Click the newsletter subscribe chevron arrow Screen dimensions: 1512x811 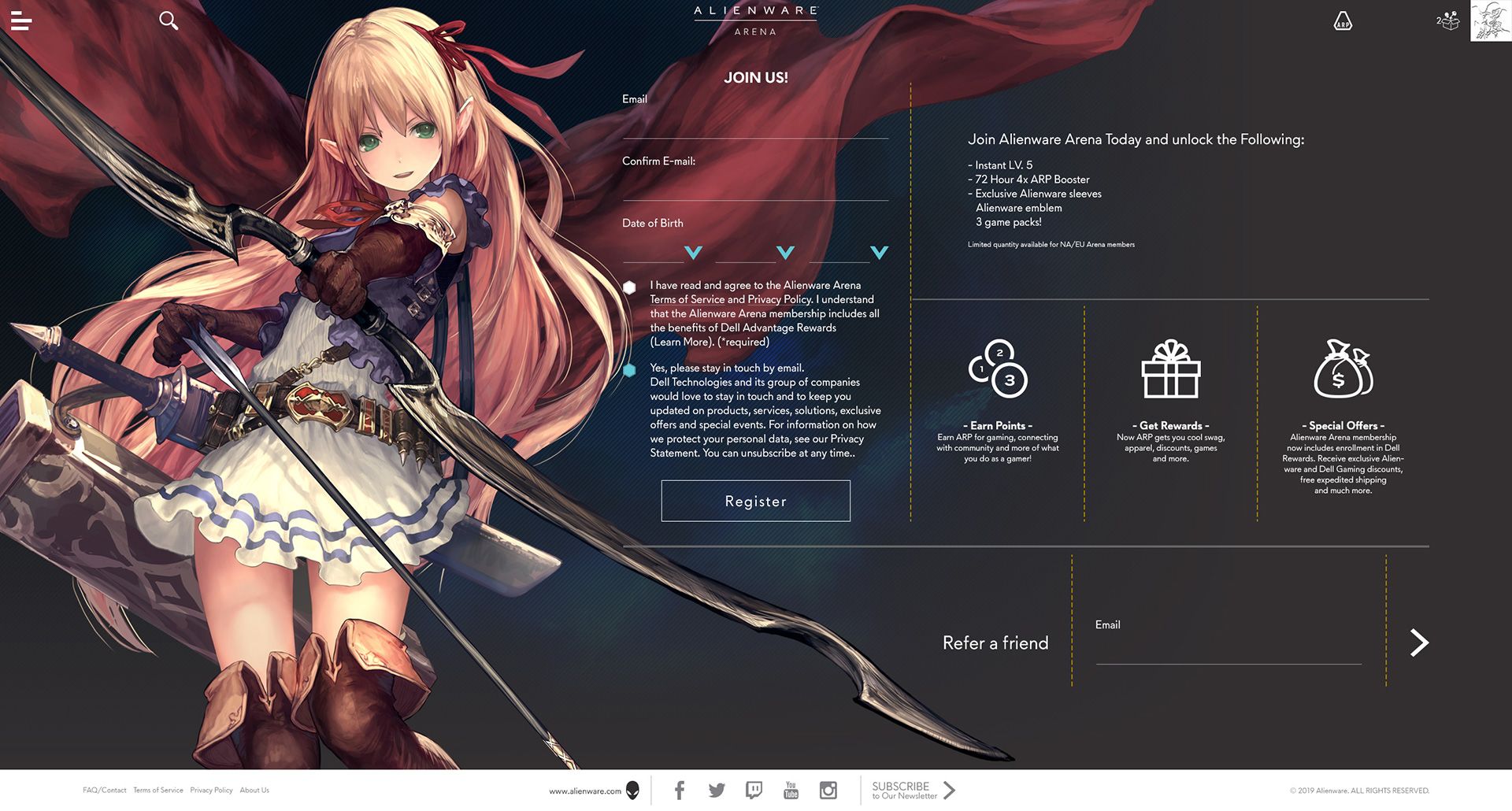pos(949,791)
